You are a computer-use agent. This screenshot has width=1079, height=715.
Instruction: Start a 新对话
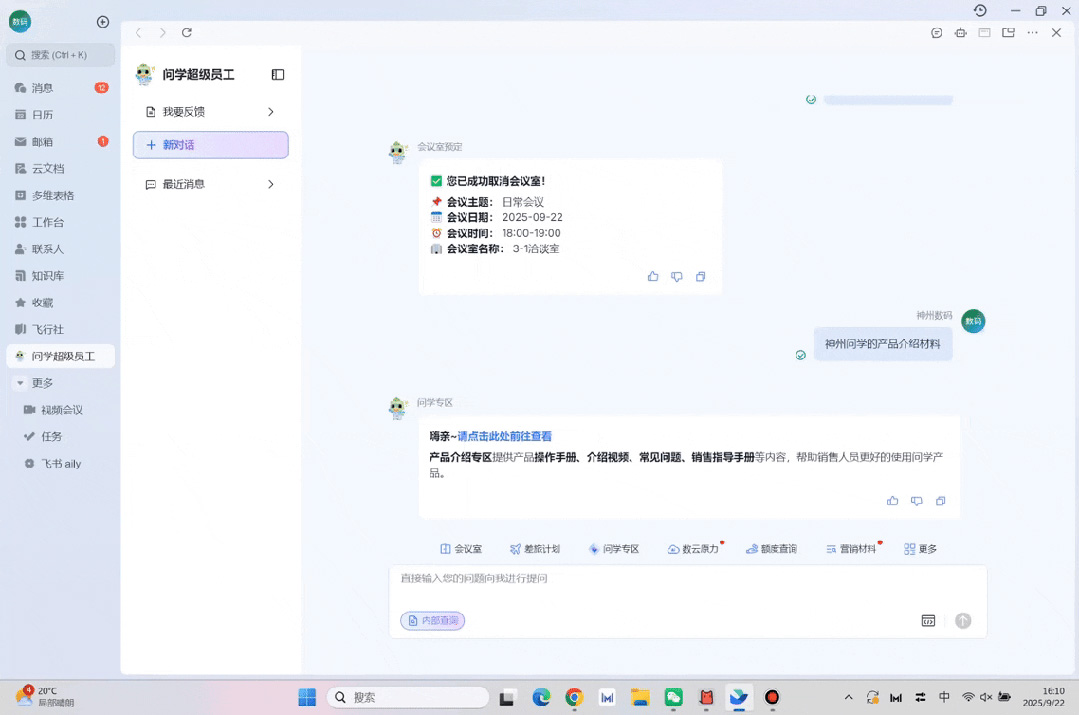(x=211, y=145)
